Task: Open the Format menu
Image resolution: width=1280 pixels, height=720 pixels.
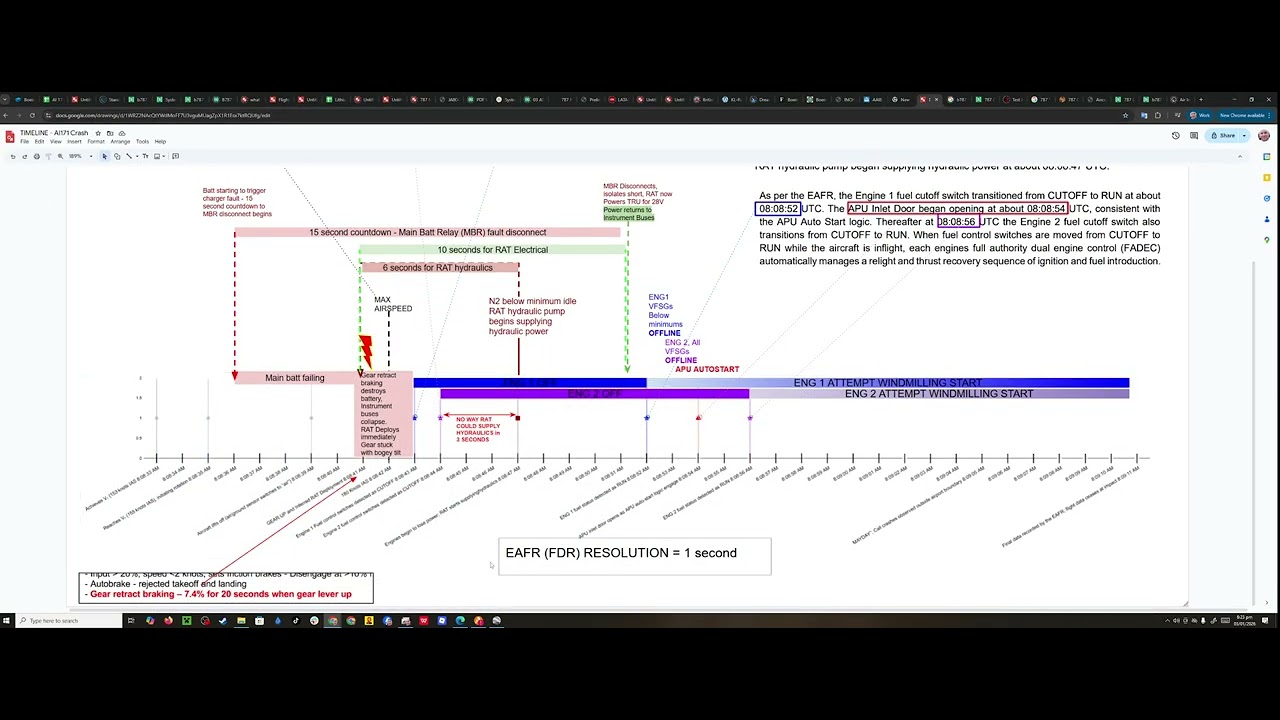Action: coord(96,141)
